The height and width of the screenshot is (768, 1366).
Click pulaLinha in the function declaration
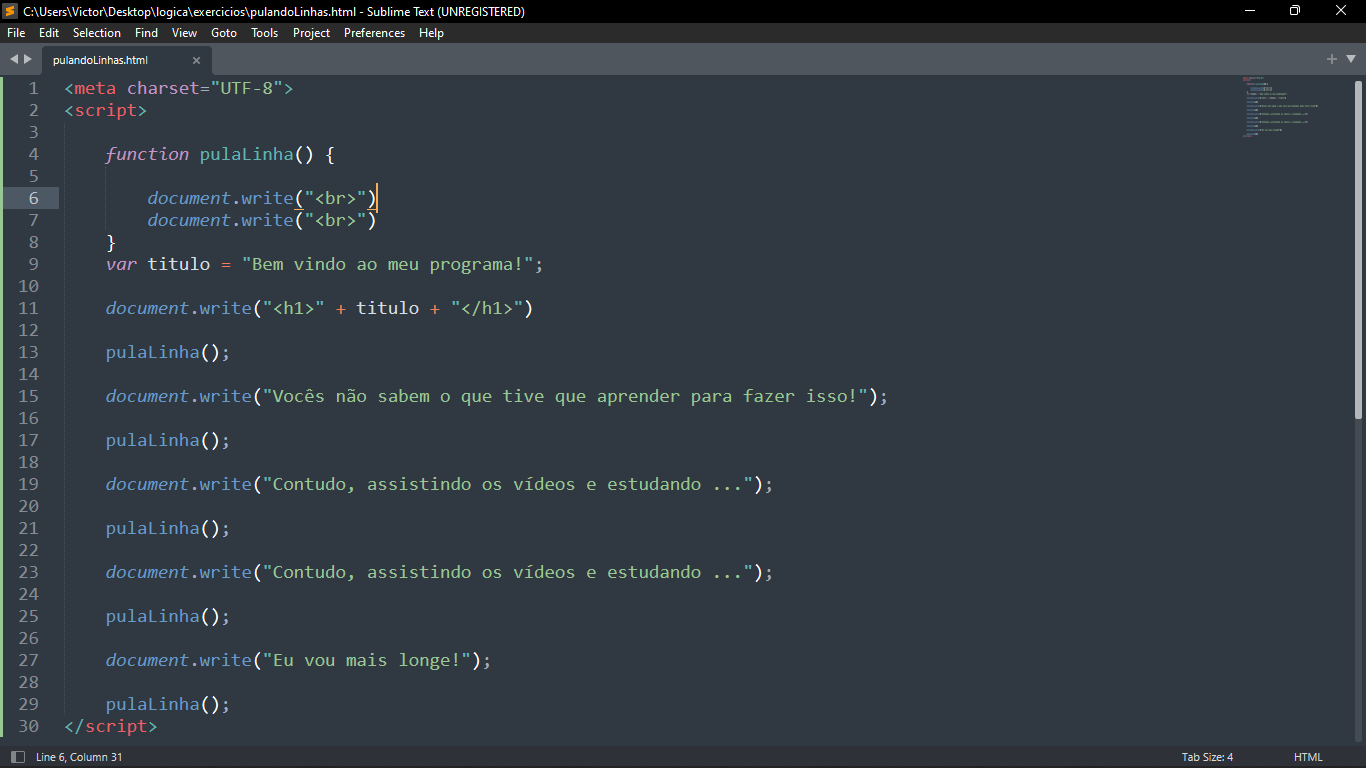click(x=247, y=154)
